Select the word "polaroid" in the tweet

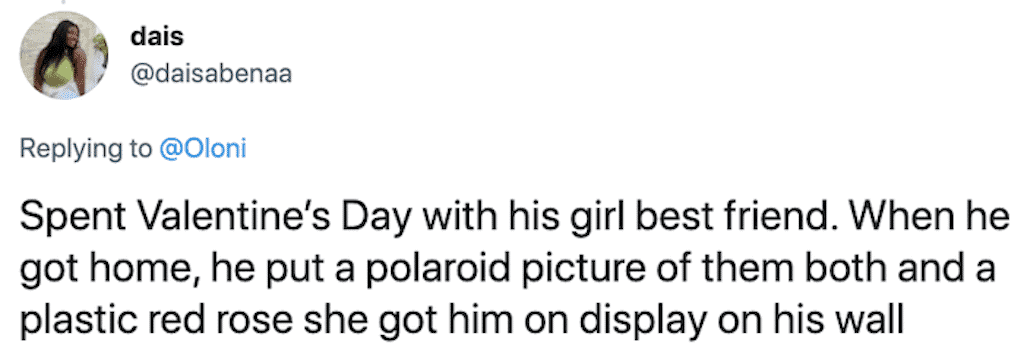tap(421, 268)
